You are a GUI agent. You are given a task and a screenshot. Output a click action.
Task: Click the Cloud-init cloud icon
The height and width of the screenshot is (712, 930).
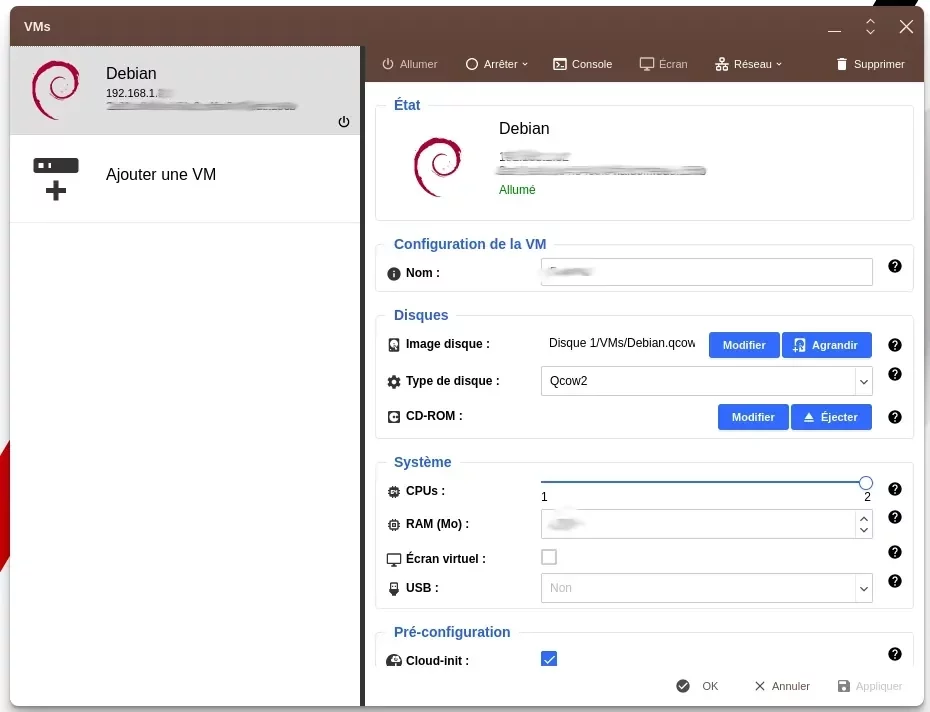[394, 660]
